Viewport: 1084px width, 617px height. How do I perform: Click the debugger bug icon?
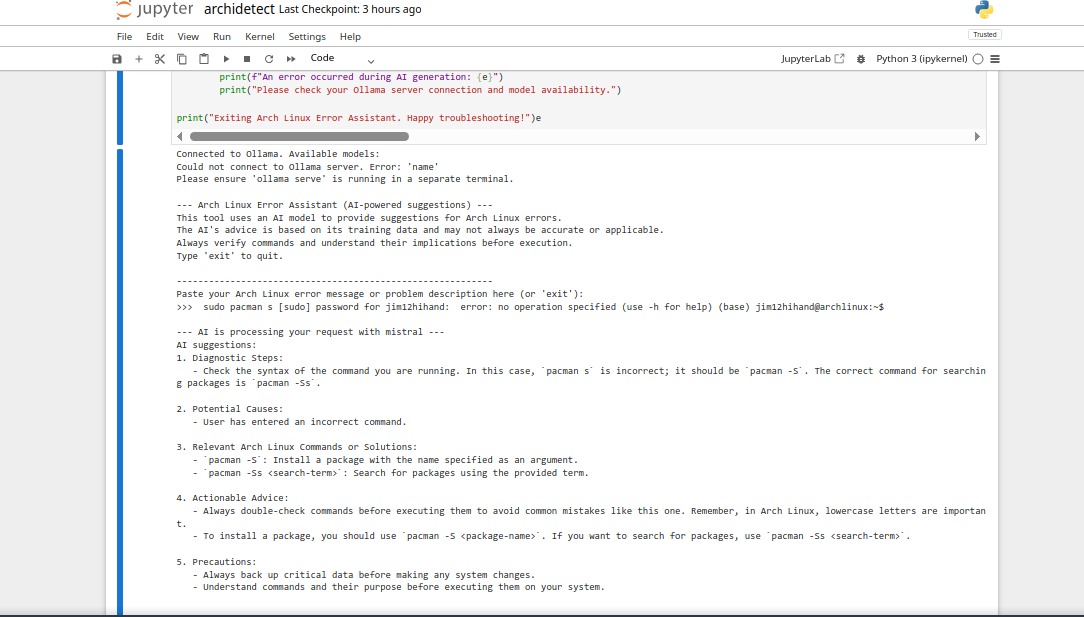click(861, 59)
